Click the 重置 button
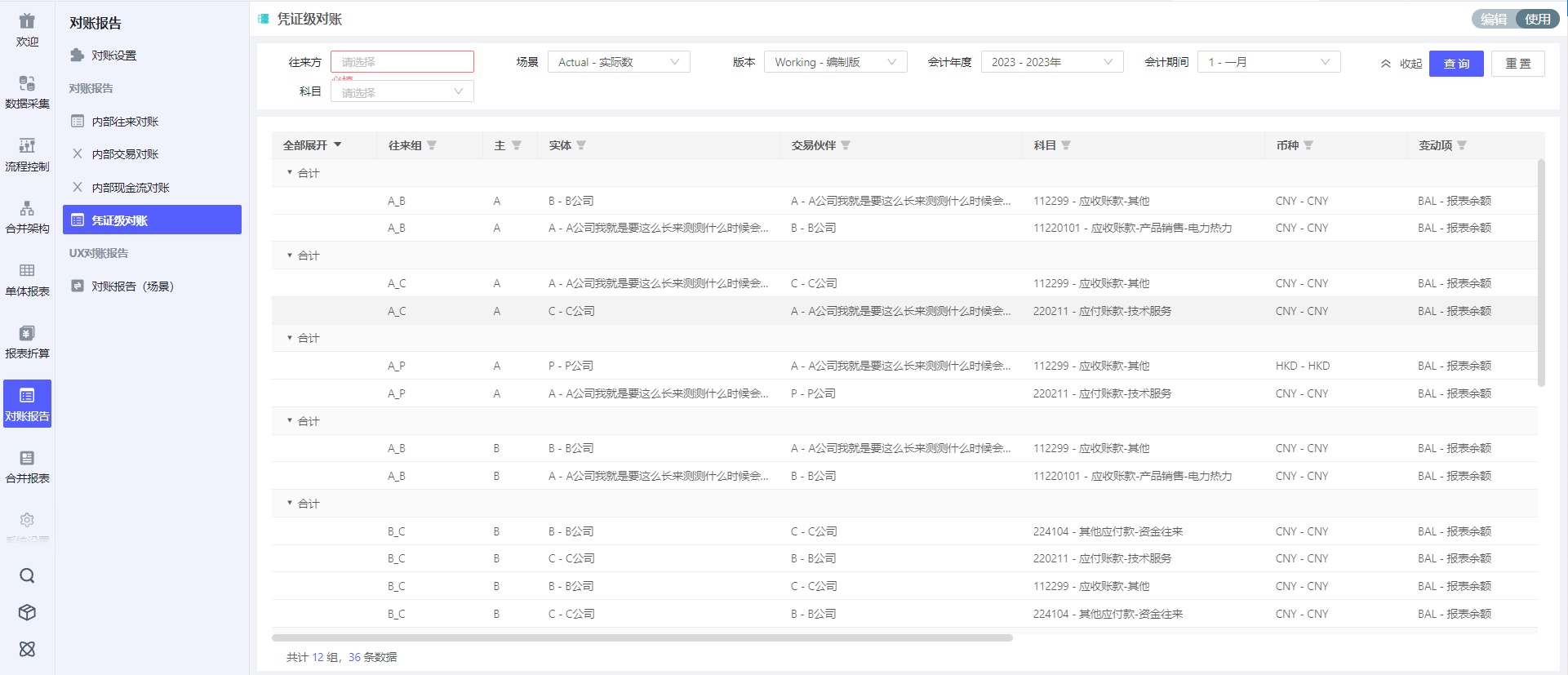This screenshot has width=1568, height=675. tap(1517, 64)
